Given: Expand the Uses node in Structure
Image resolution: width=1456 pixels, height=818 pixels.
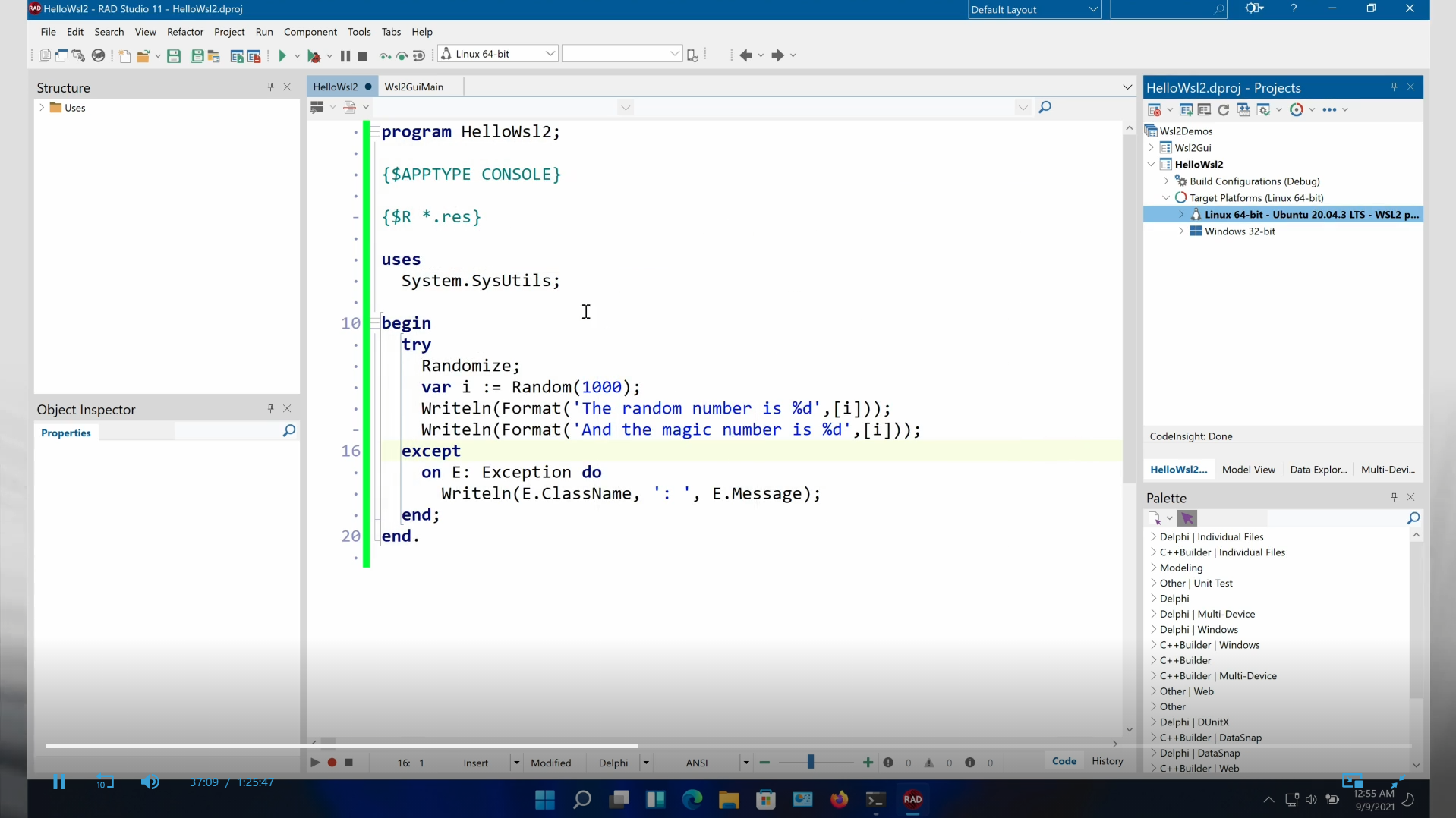Looking at the screenshot, I should click(x=42, y=108).
